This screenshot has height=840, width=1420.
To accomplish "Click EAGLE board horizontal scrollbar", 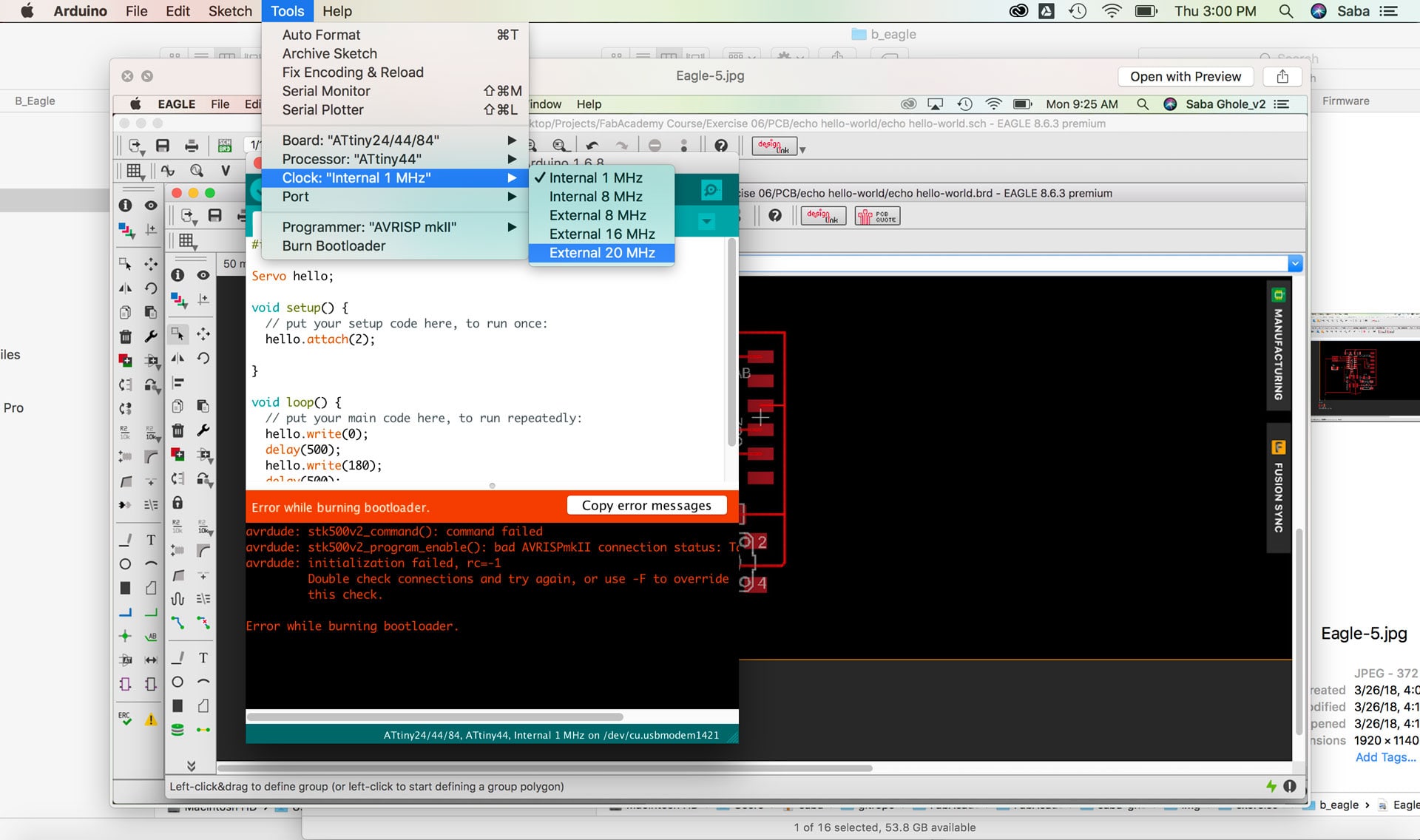I will (x=545, y=768).
